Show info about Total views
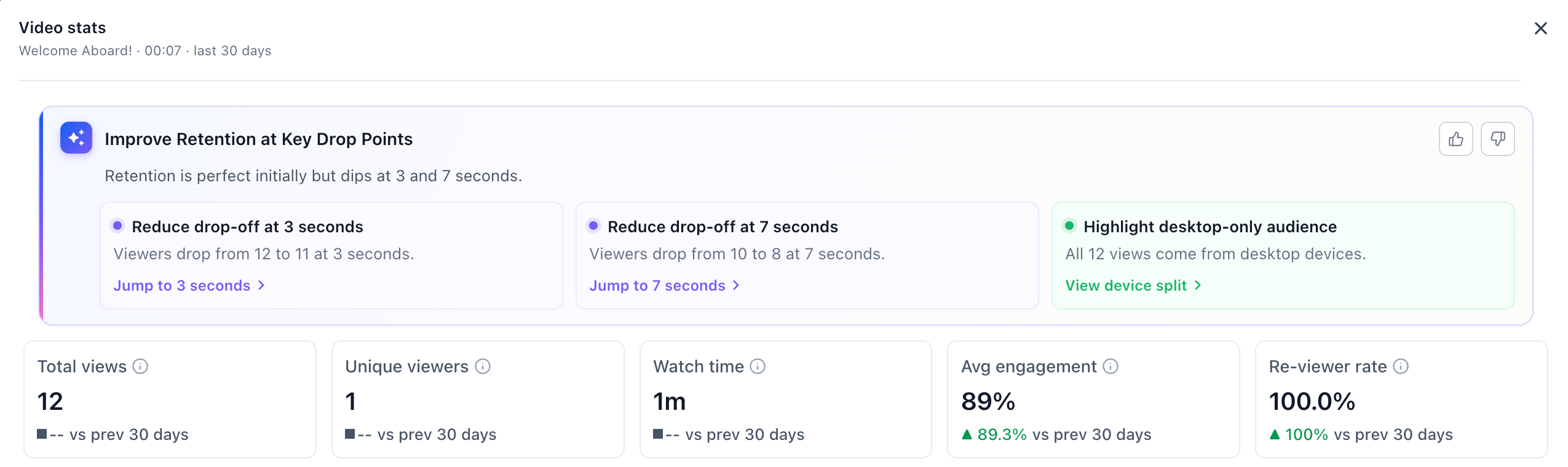 [x=141, y=367]
